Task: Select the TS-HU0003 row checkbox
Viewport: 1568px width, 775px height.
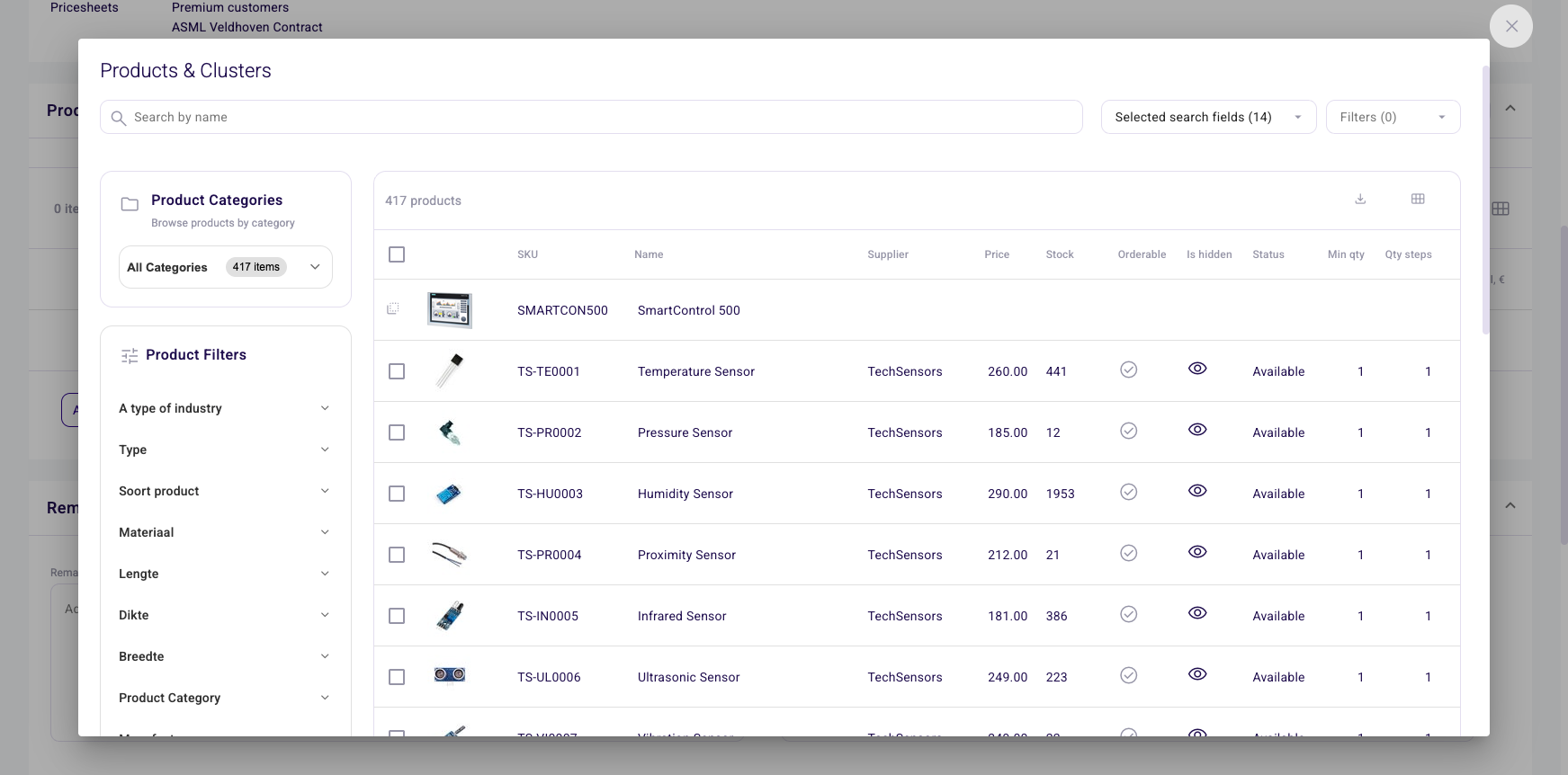Action: point(397,494)
